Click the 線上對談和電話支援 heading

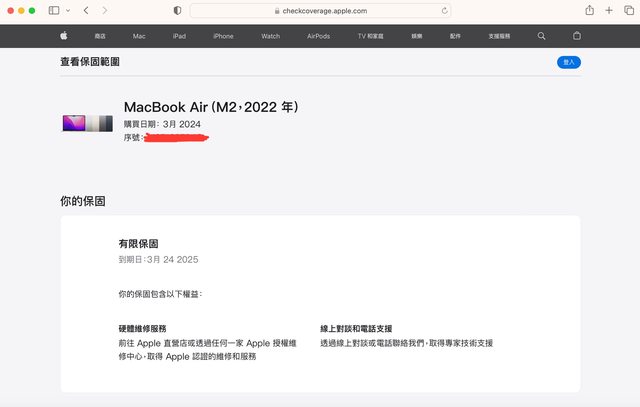(x=356, y=329)
